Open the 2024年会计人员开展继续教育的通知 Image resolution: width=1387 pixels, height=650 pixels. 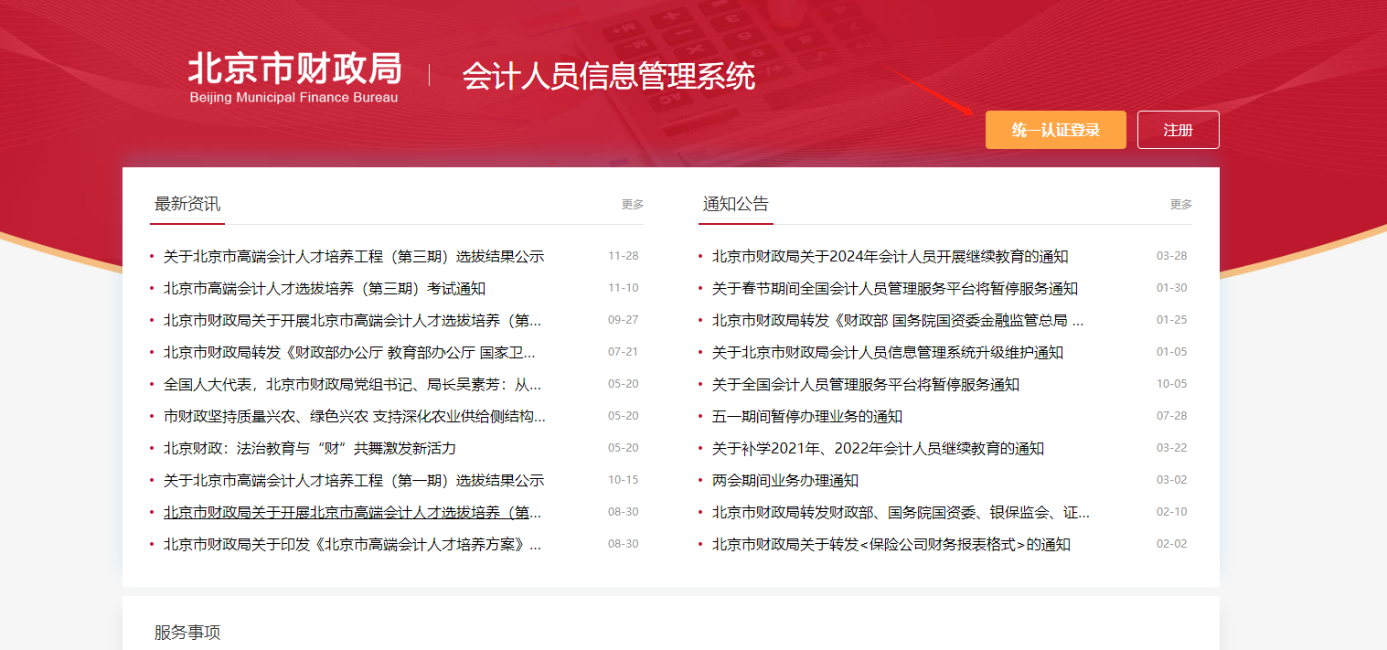888,256
